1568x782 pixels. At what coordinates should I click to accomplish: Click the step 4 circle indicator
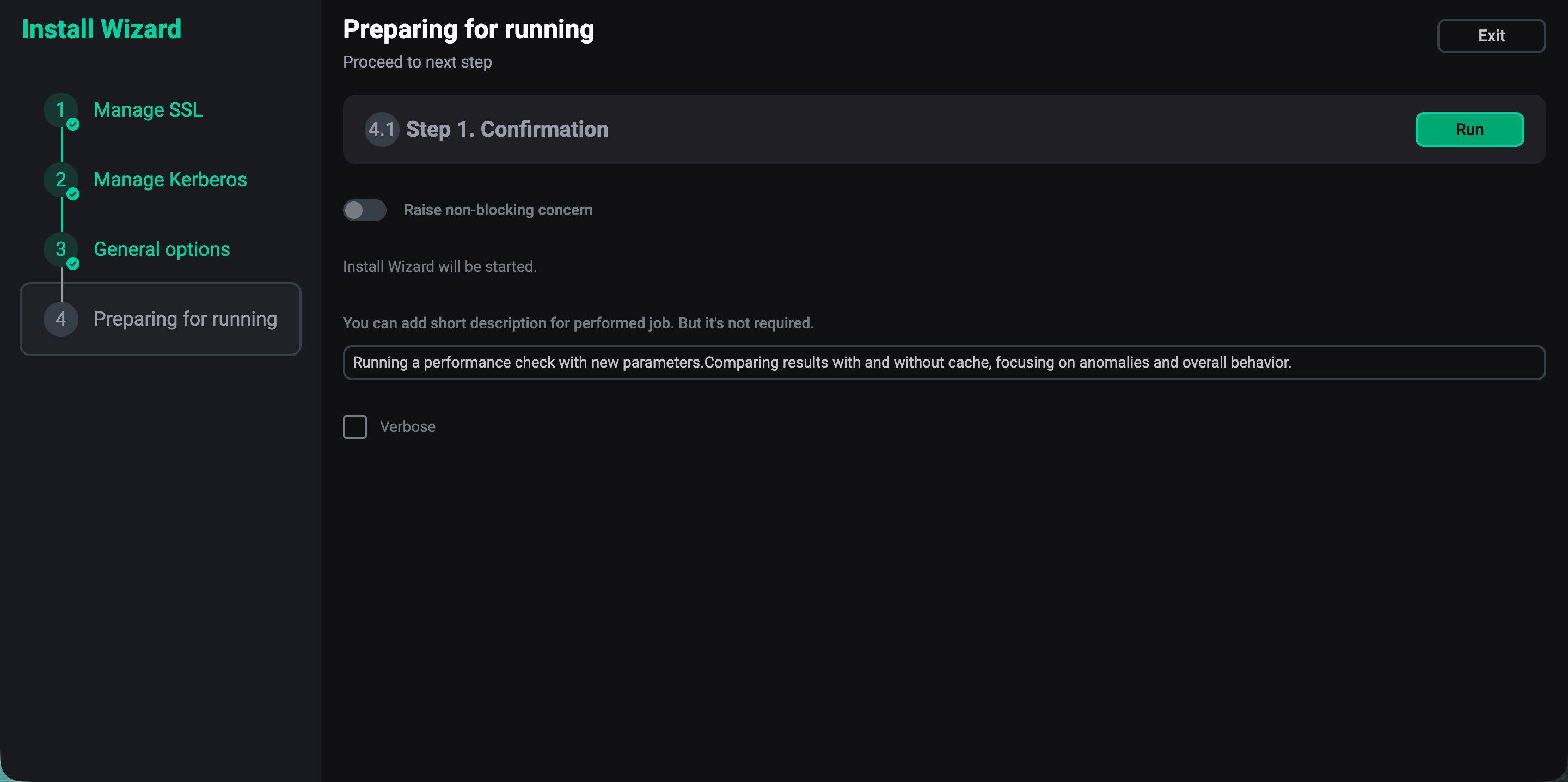pyautogui.click(x=60, y=319)
